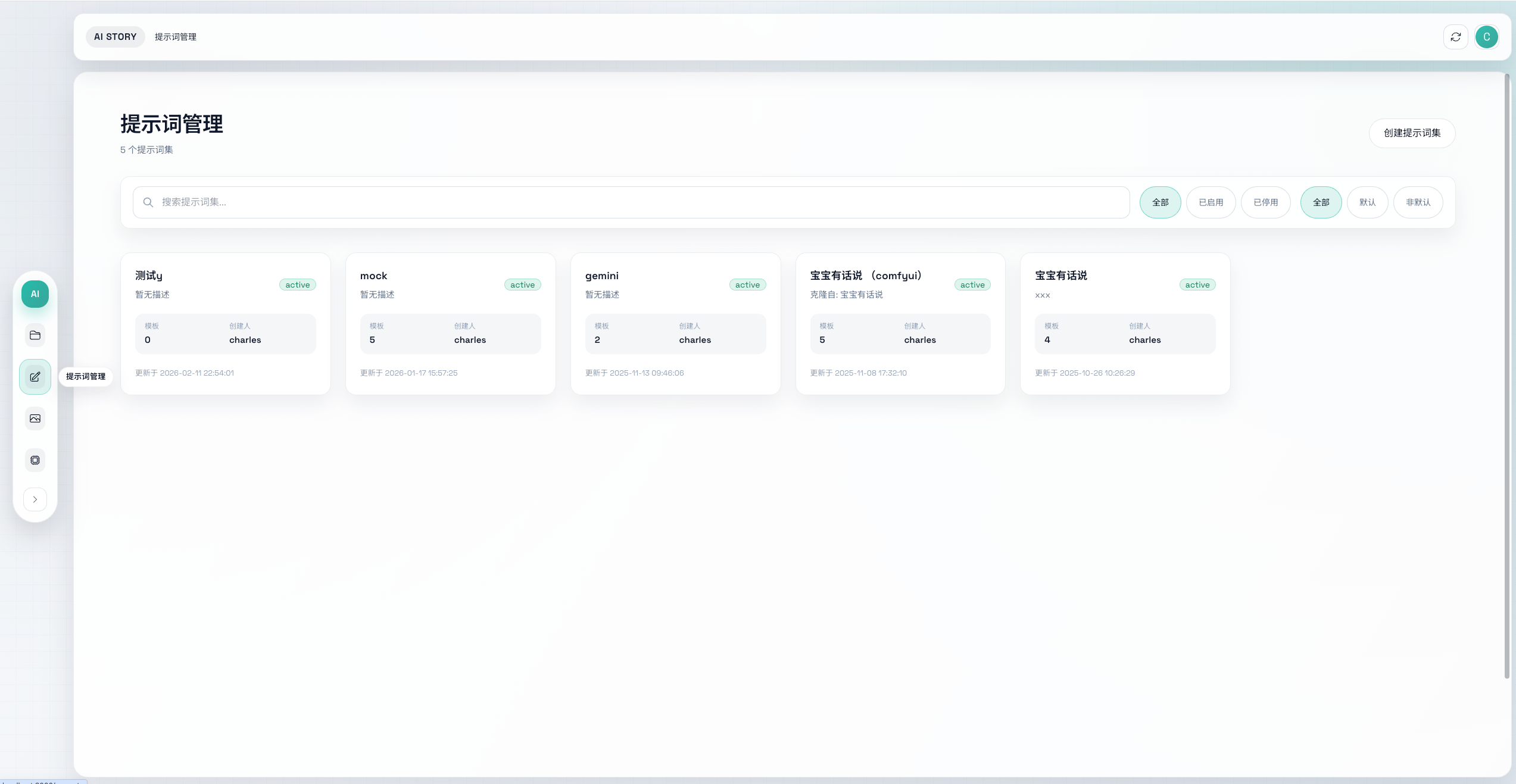1516x784 pixels.
Task: Open the image gallery sidebar icon
Action: [x=35, y=418]
